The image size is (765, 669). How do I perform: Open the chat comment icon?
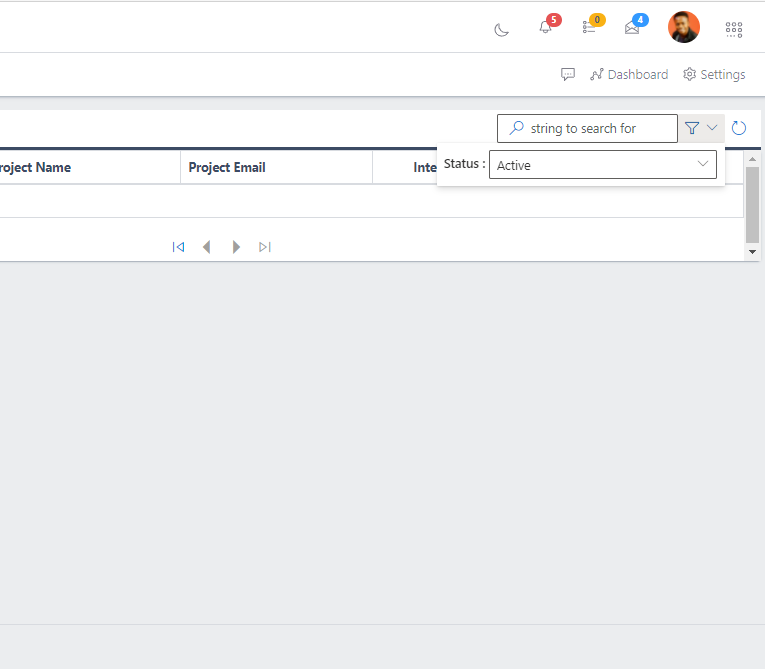(568, 75)
